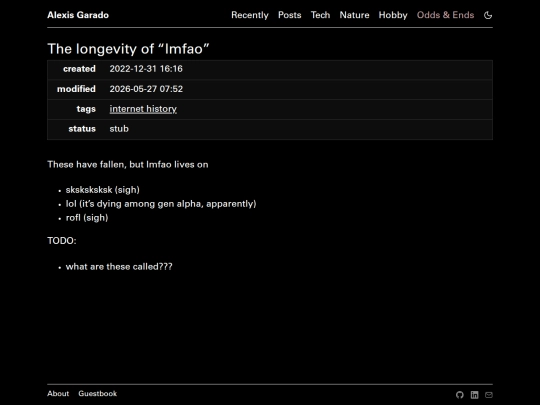Click the tags row label

coord(86,109)
